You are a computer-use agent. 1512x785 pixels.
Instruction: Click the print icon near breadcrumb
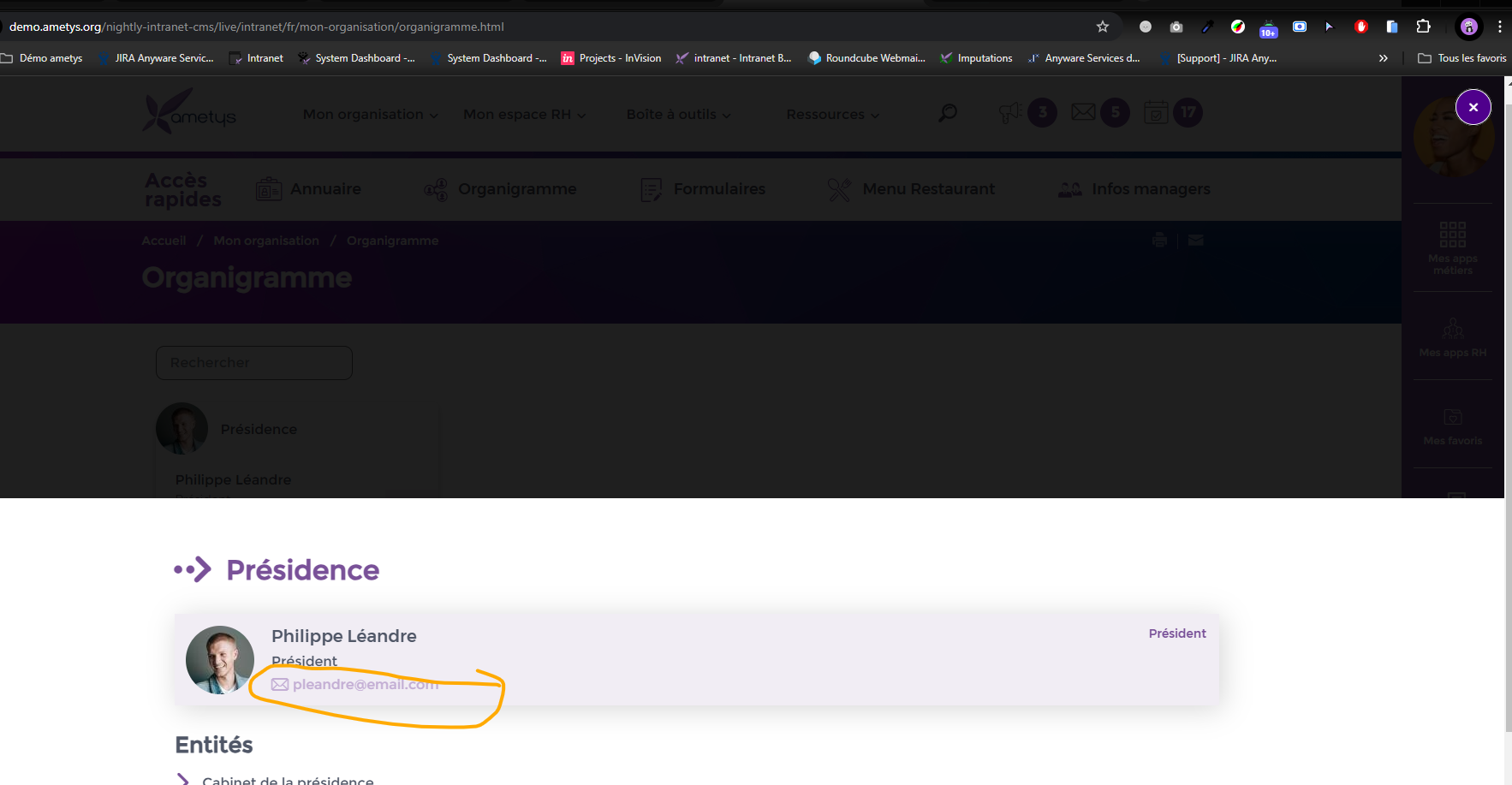[x=1159, y=241]
